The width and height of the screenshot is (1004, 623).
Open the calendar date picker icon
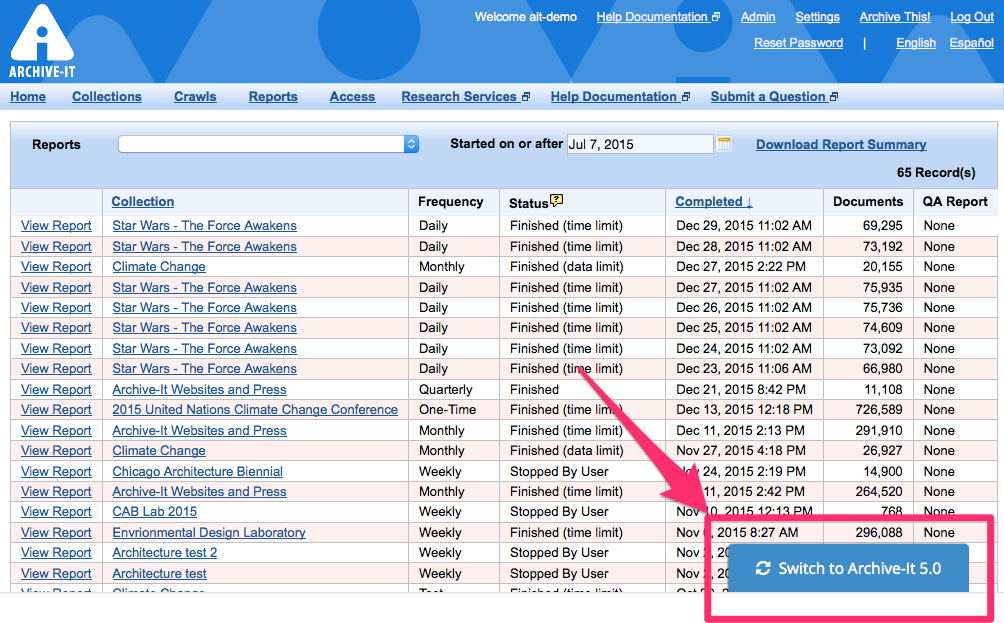click(724, 144)
